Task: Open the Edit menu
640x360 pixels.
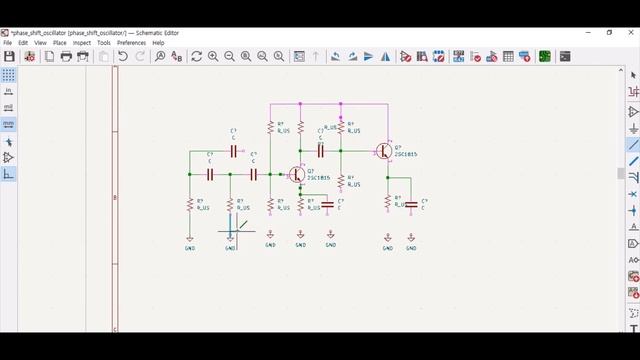Action: pos(23,42)
